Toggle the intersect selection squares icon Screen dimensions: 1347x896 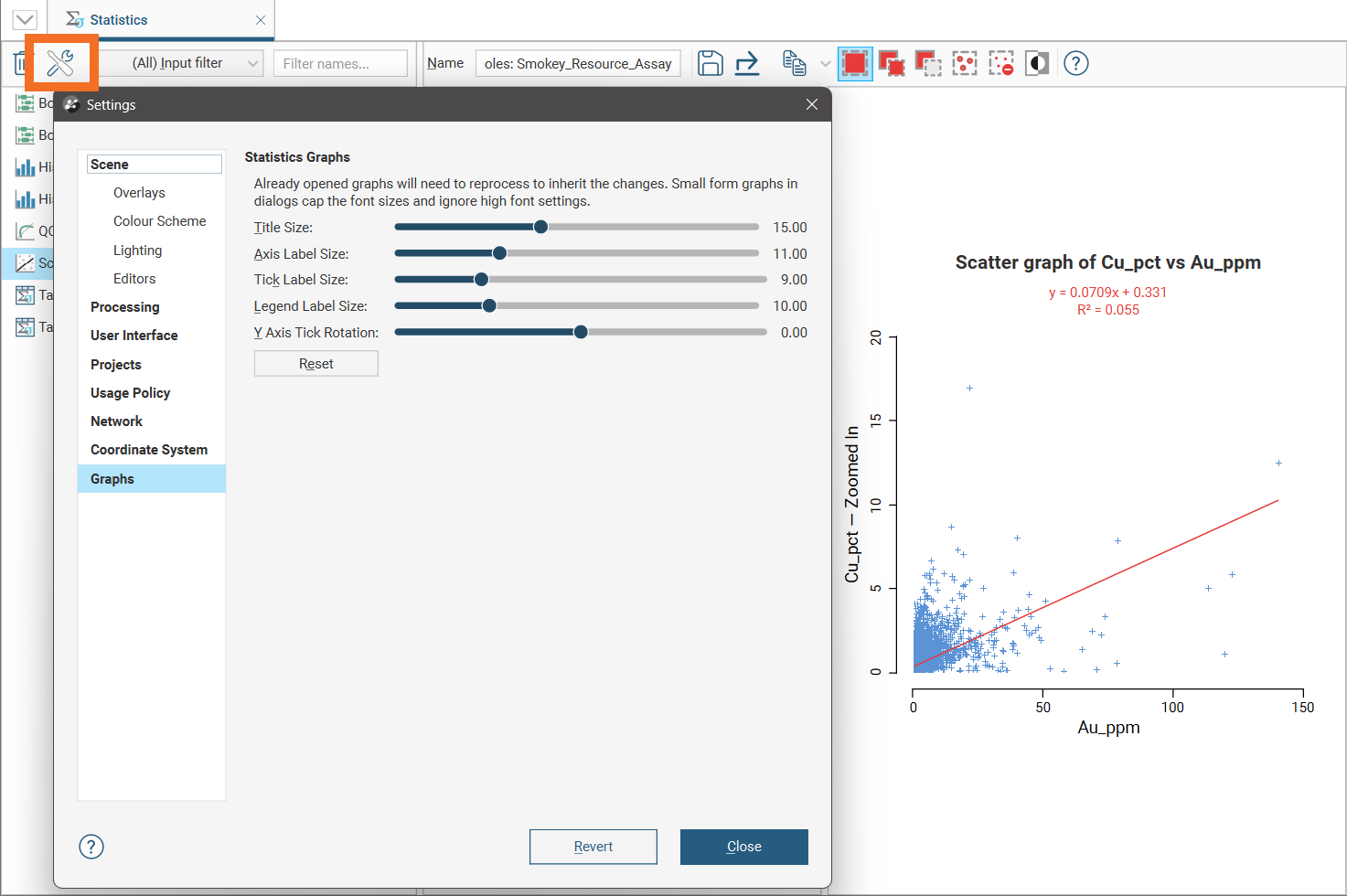[928, 63]
